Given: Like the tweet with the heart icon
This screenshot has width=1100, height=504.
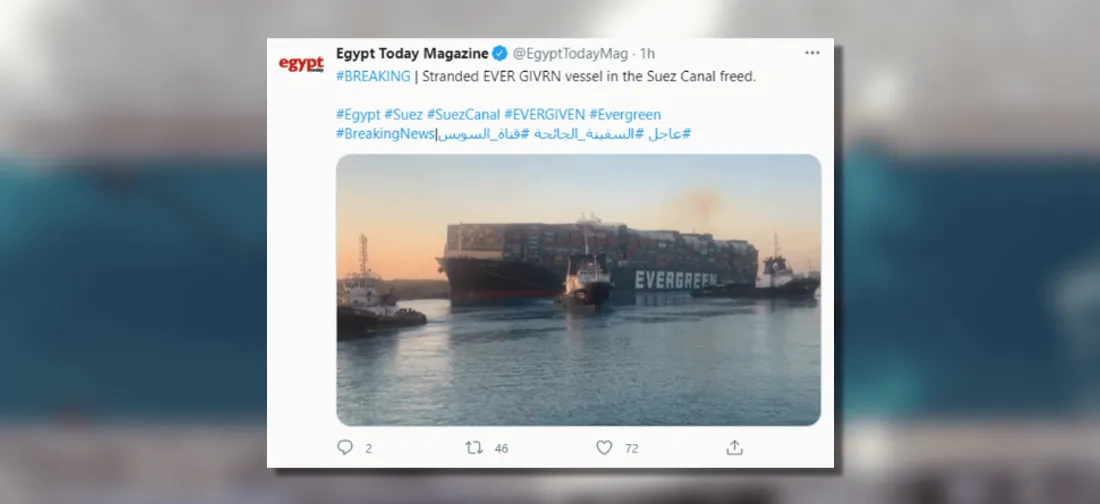Looking at the screenshot, I should 604,448.
